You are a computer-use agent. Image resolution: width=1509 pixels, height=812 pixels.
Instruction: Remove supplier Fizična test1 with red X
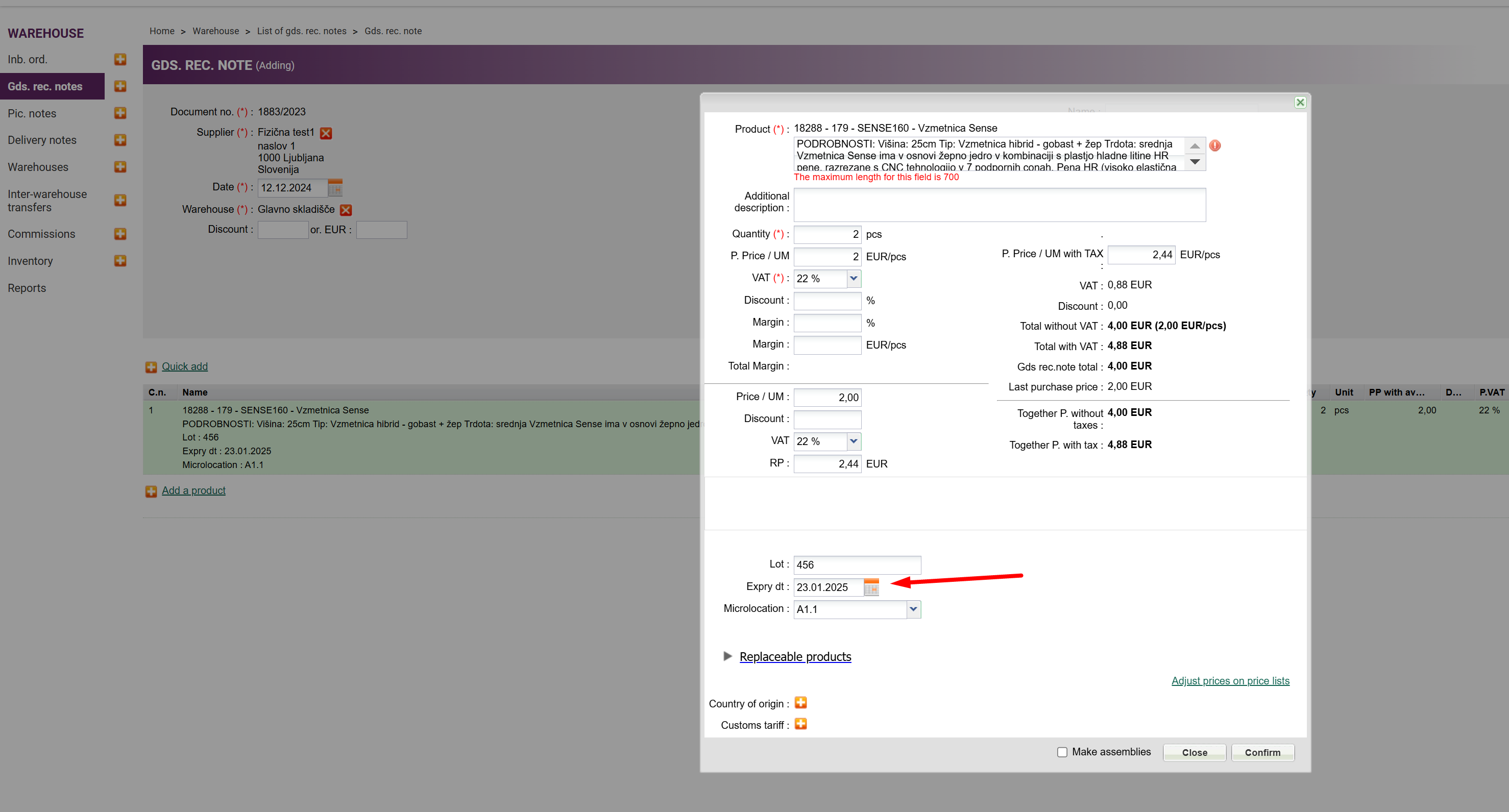(326, 133)
